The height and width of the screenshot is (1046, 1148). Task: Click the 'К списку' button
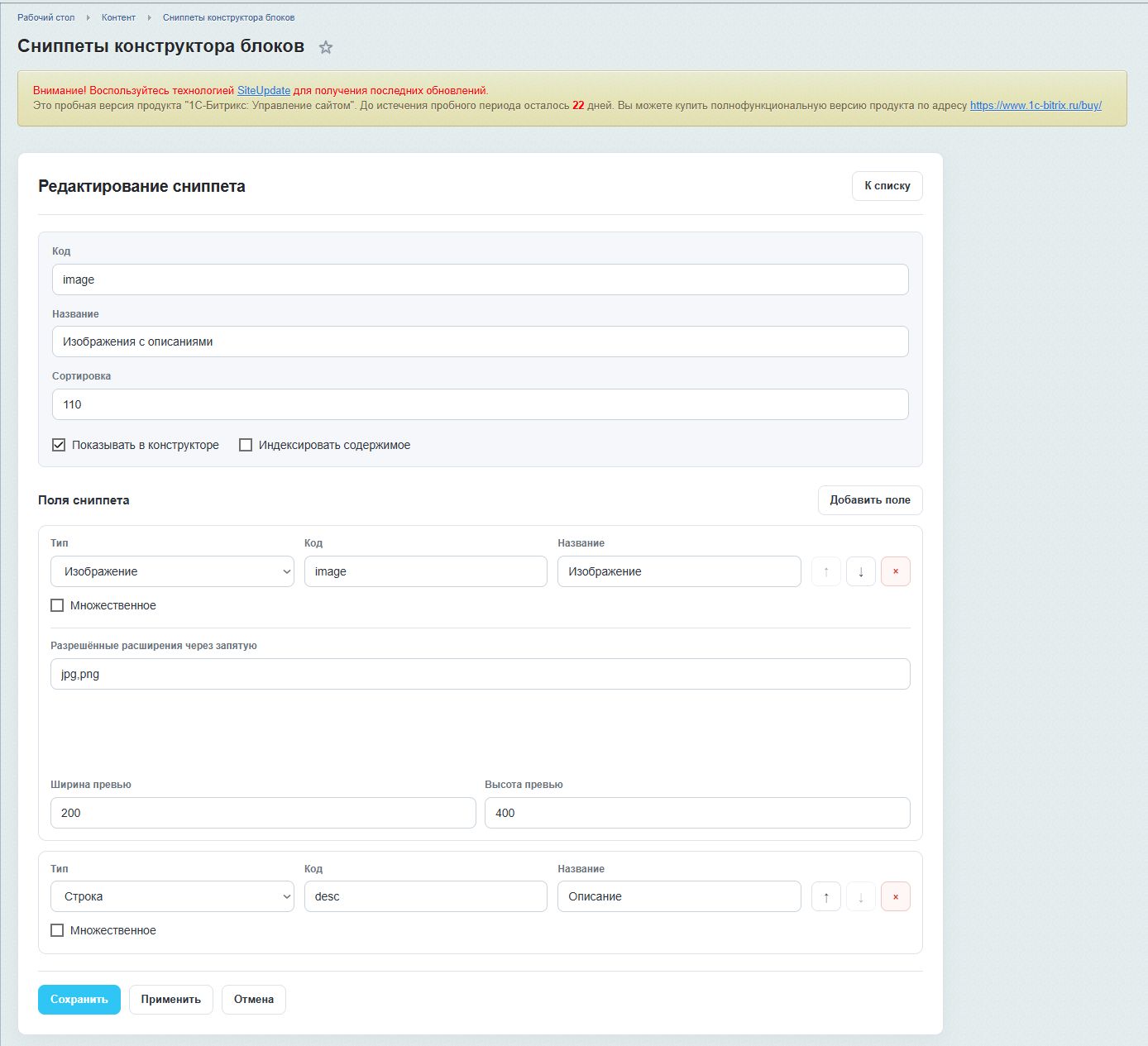[887, 186]
